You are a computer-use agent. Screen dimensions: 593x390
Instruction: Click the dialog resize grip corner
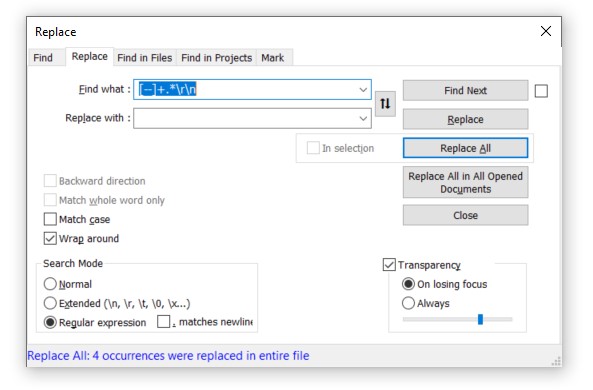pos(556,361)
